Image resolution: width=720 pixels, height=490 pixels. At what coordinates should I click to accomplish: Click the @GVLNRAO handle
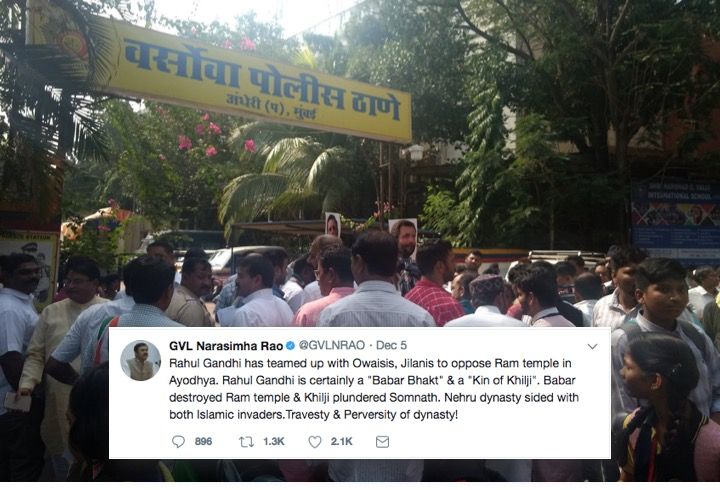(x=332, y=345)
